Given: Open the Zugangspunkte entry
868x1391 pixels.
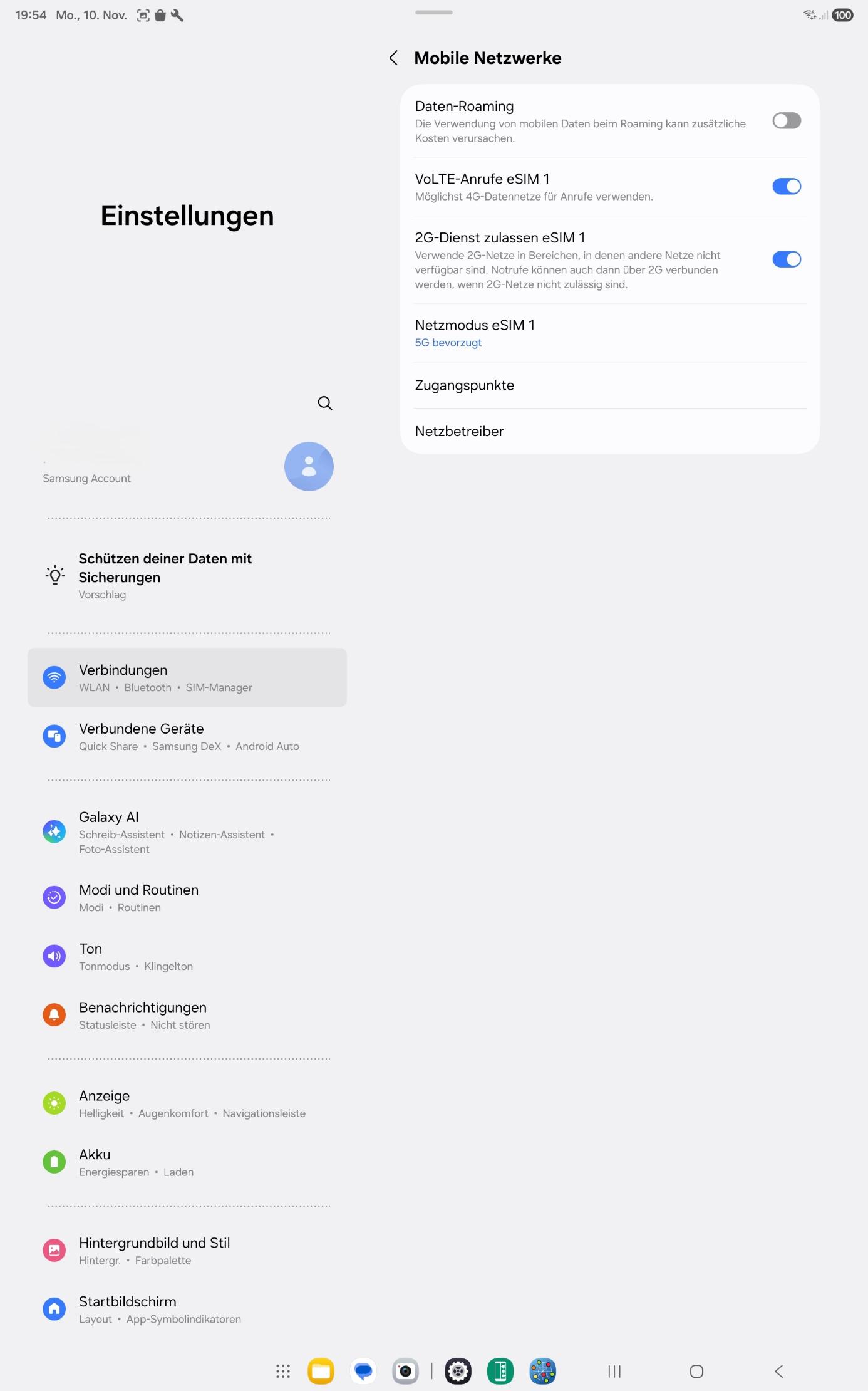Looking at the screenshot, I should click(x=610, y=385).
